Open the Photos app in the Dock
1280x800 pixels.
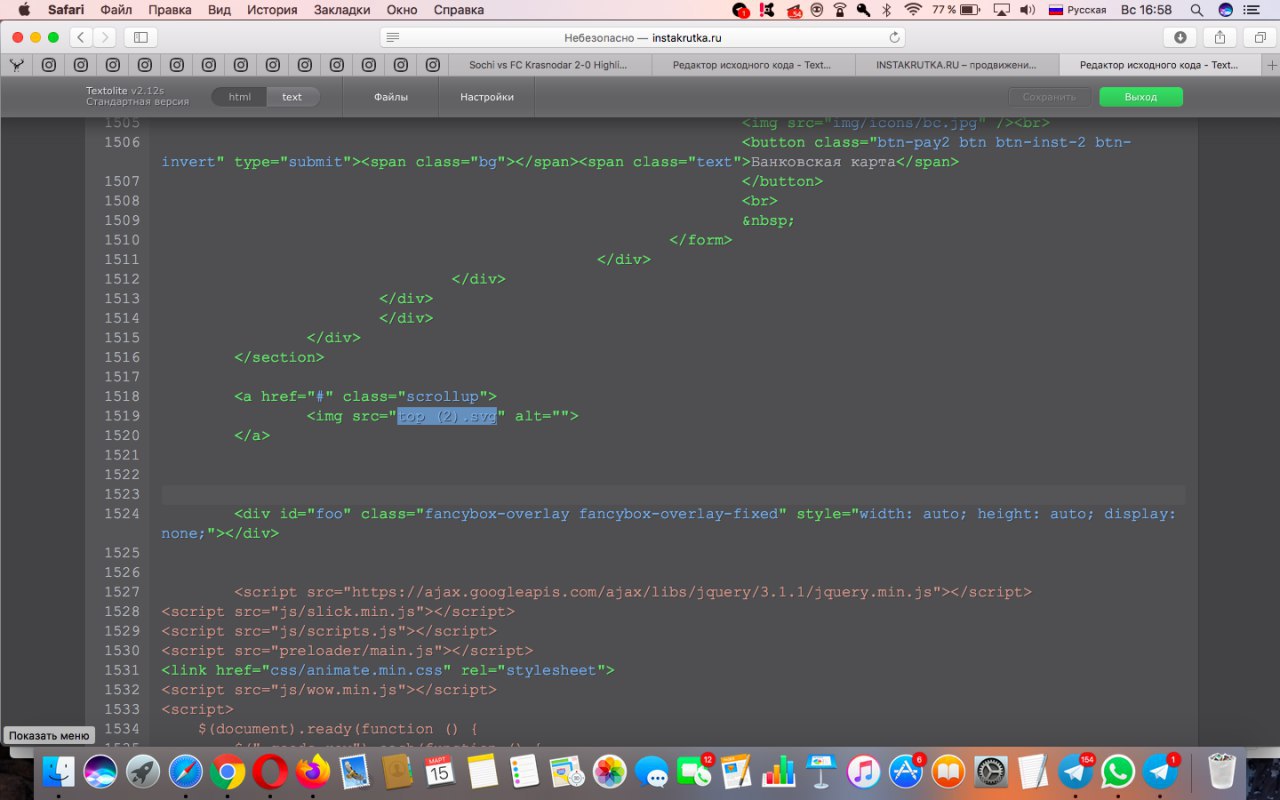[x=609, y=772]
